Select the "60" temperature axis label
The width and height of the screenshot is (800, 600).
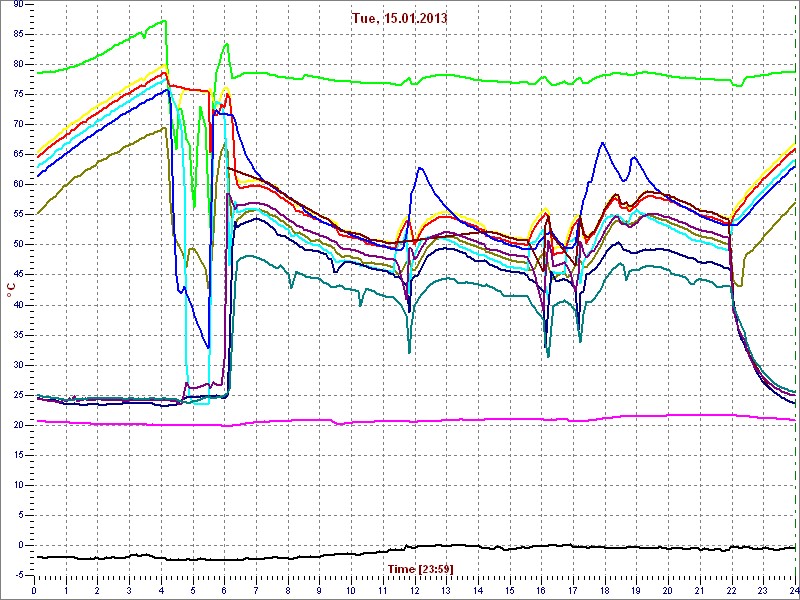click(x=18, y=185)
